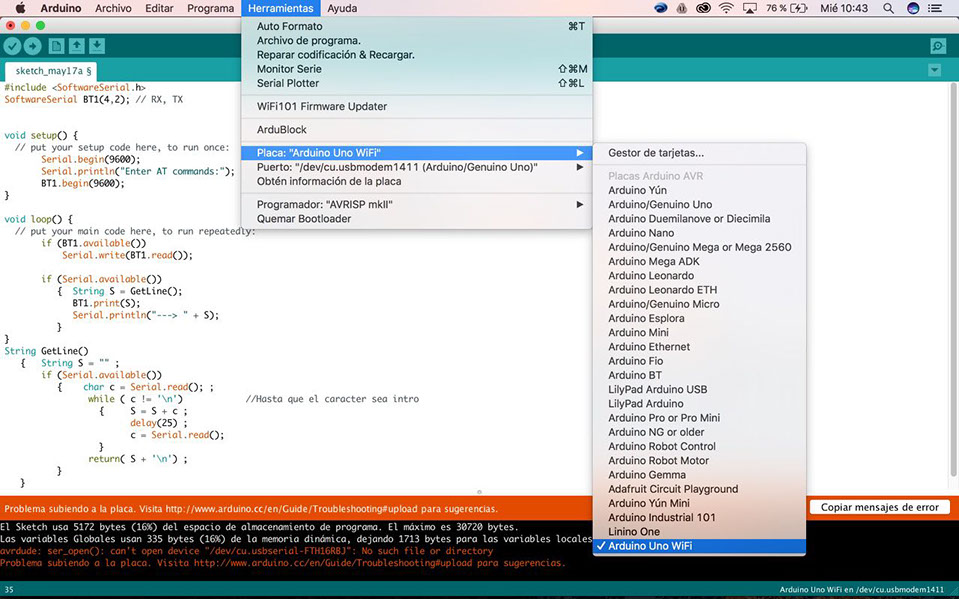This screenshot has height=599, width=959.
Task: Open the Apple menu
Action: pos(20,8)
